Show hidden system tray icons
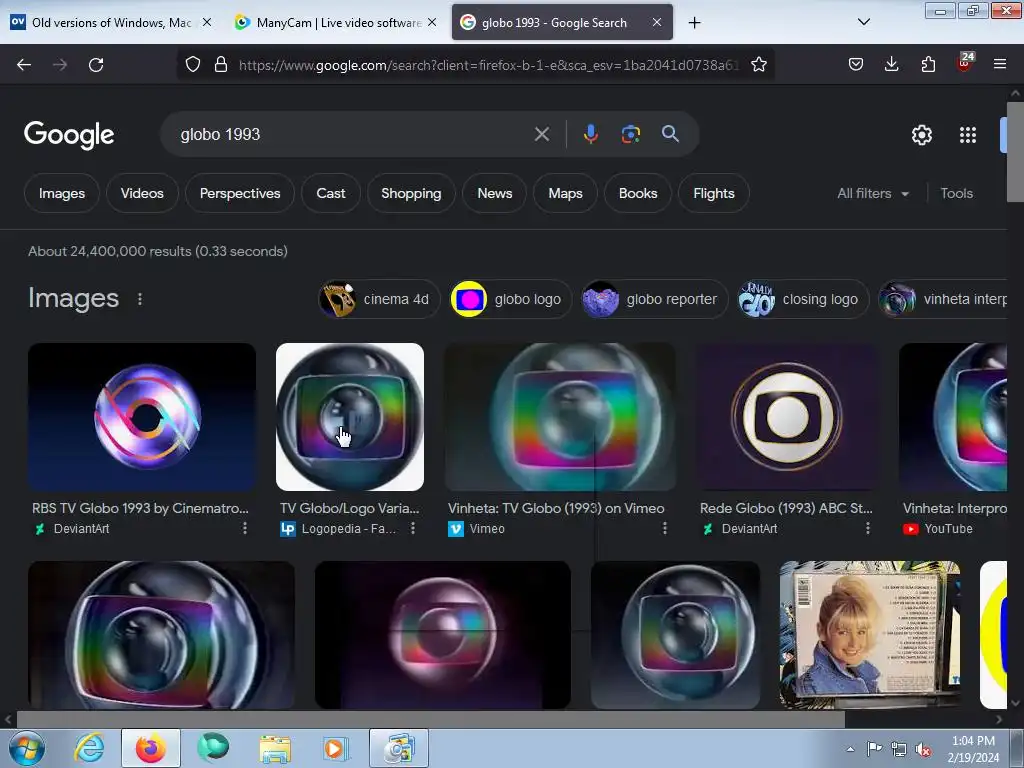Viewport: 1024px width, 768px height. click(850, 749)
